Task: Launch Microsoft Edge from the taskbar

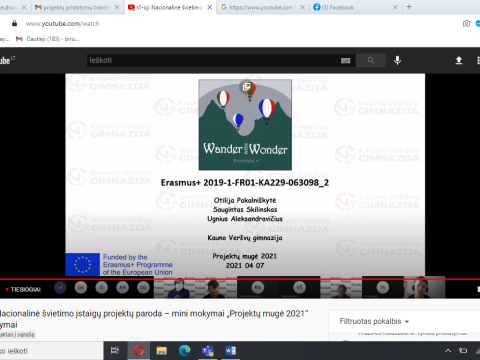Action: click(x=185, y=351)
